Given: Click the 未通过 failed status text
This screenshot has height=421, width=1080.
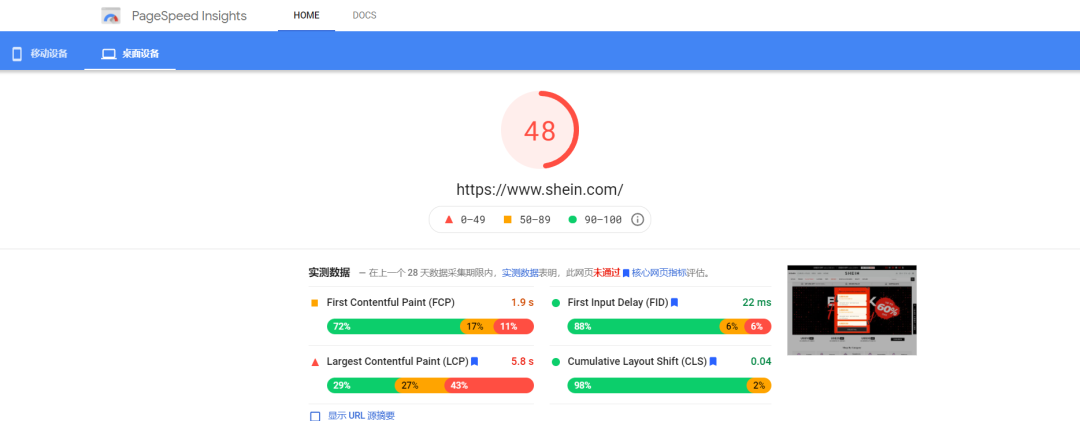Looking at the screenshot, I should tap(607, 273).
